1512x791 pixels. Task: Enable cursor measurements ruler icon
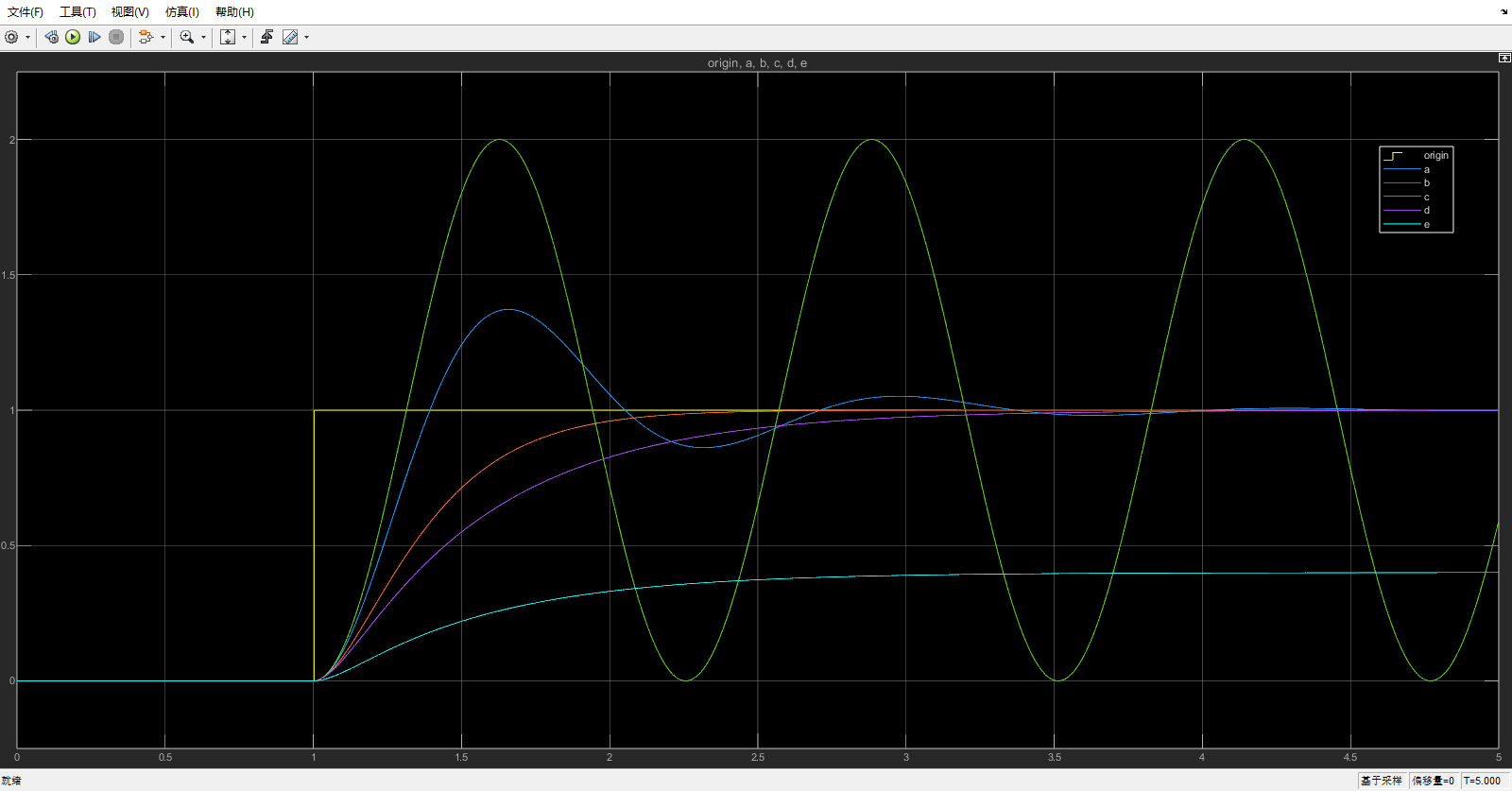tap(290, 37)
